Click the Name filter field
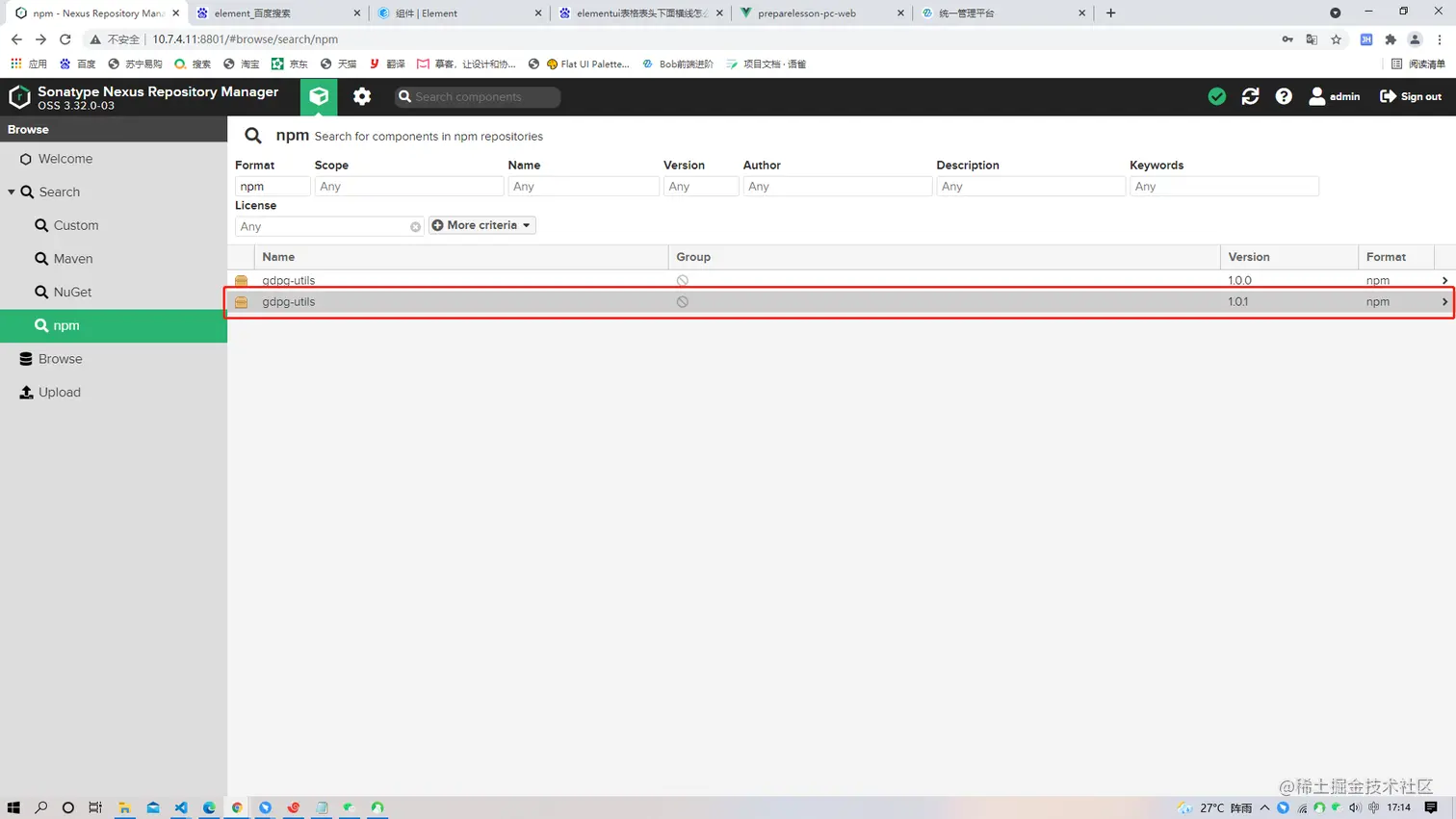 point(584,187)
